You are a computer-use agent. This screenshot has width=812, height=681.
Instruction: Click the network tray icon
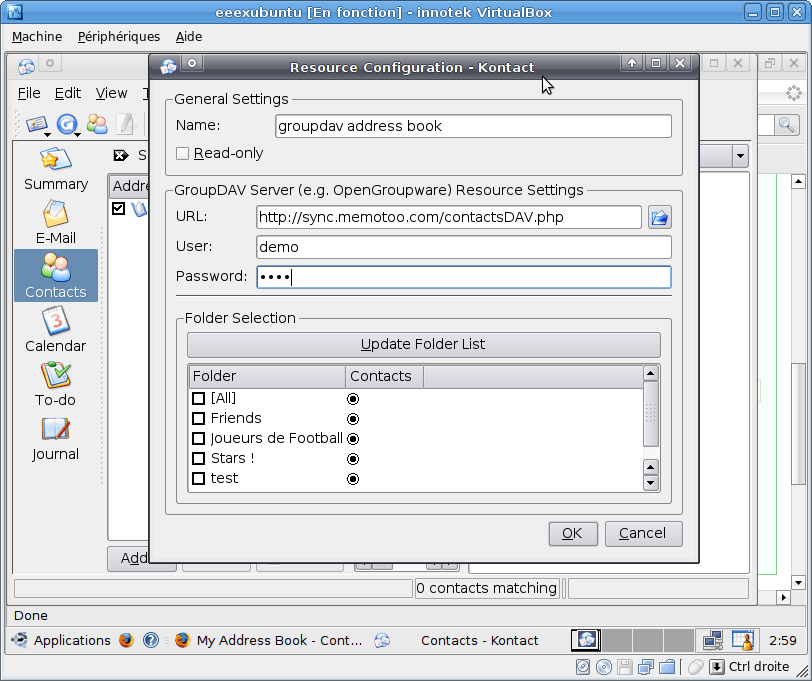click(713, 641)
